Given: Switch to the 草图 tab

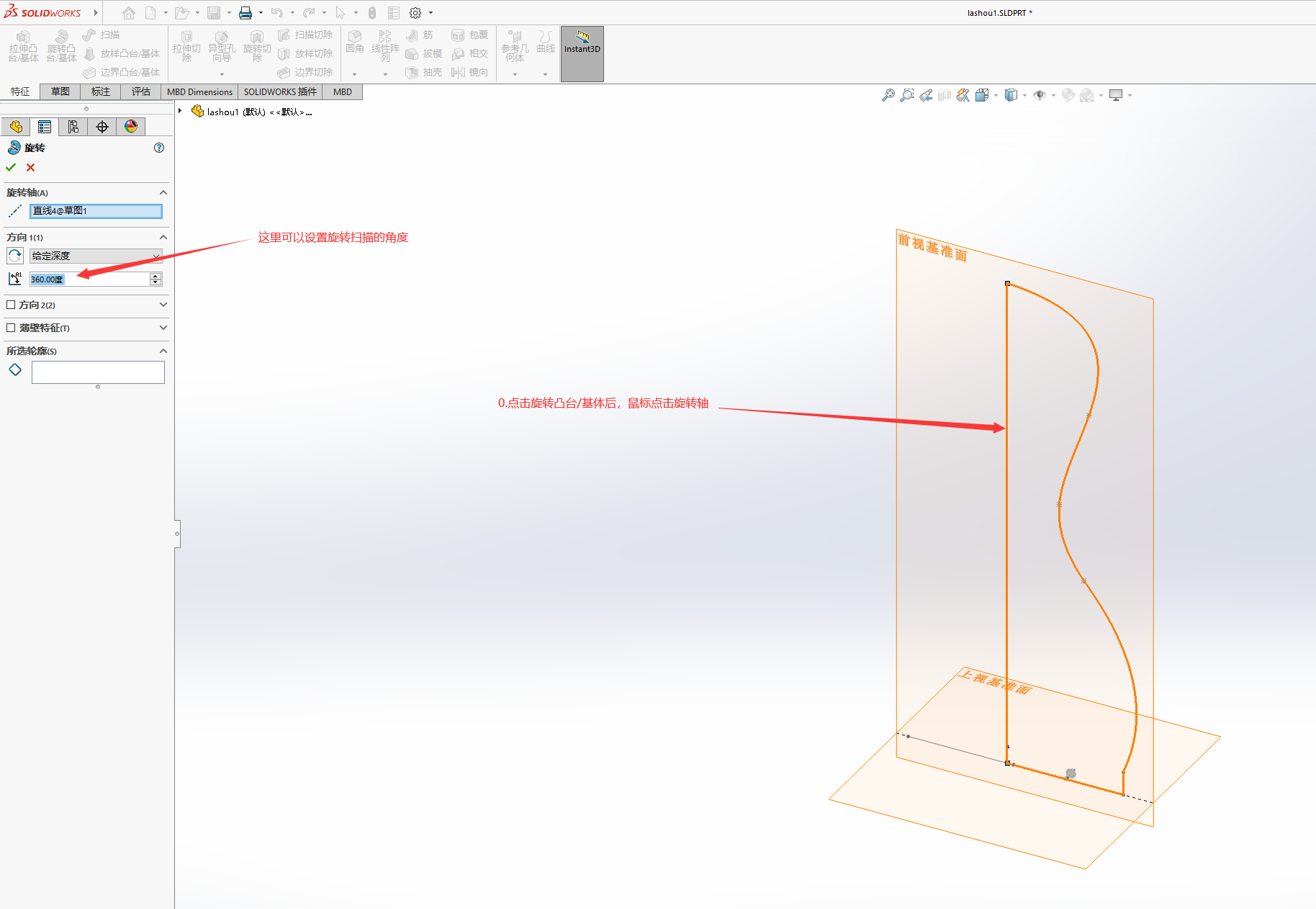Looking at the screenshot, I should pyautogui.click(x=60, y=91).
